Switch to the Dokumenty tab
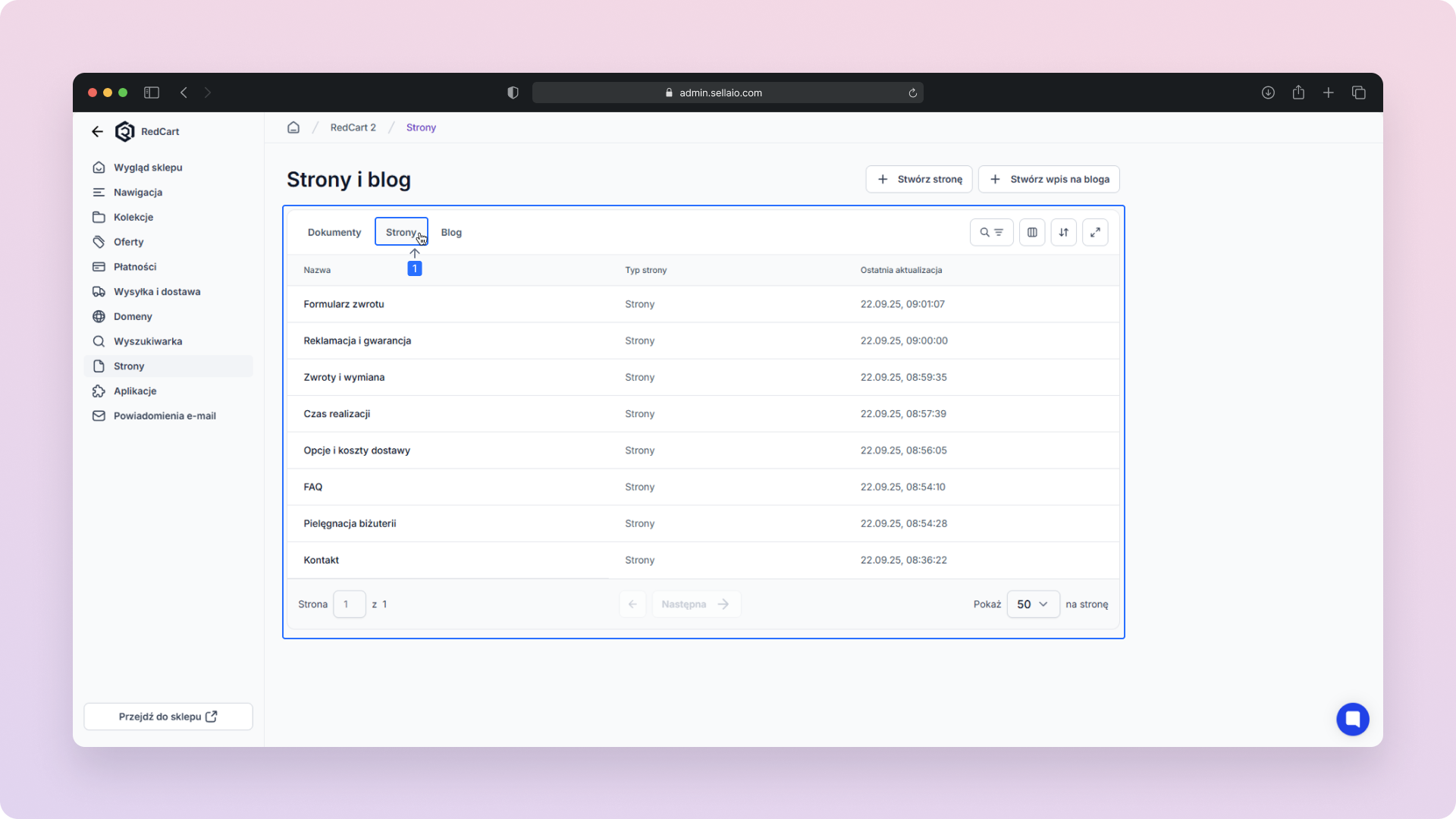 point(334,232)
